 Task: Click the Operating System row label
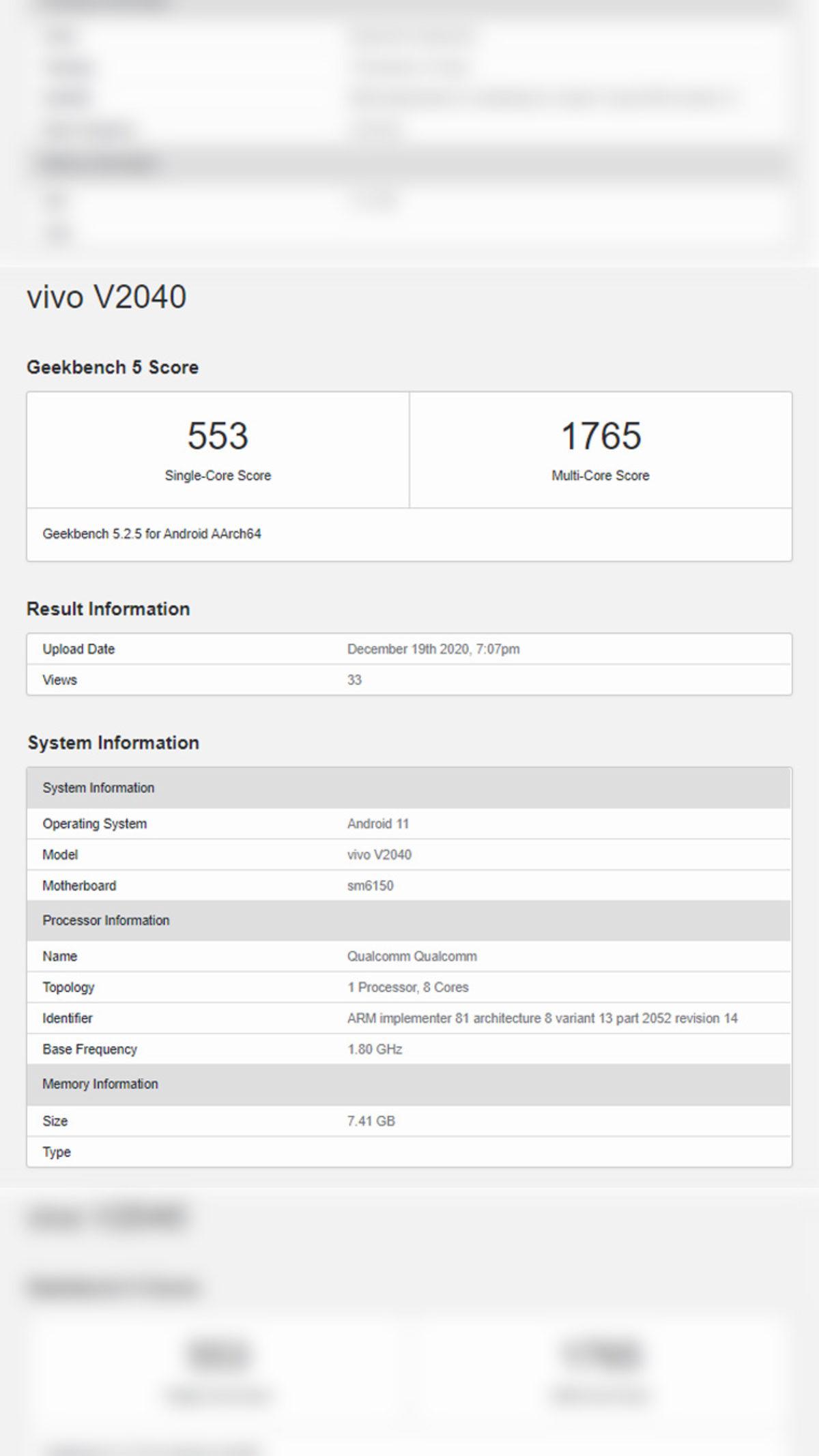(95, 824)
